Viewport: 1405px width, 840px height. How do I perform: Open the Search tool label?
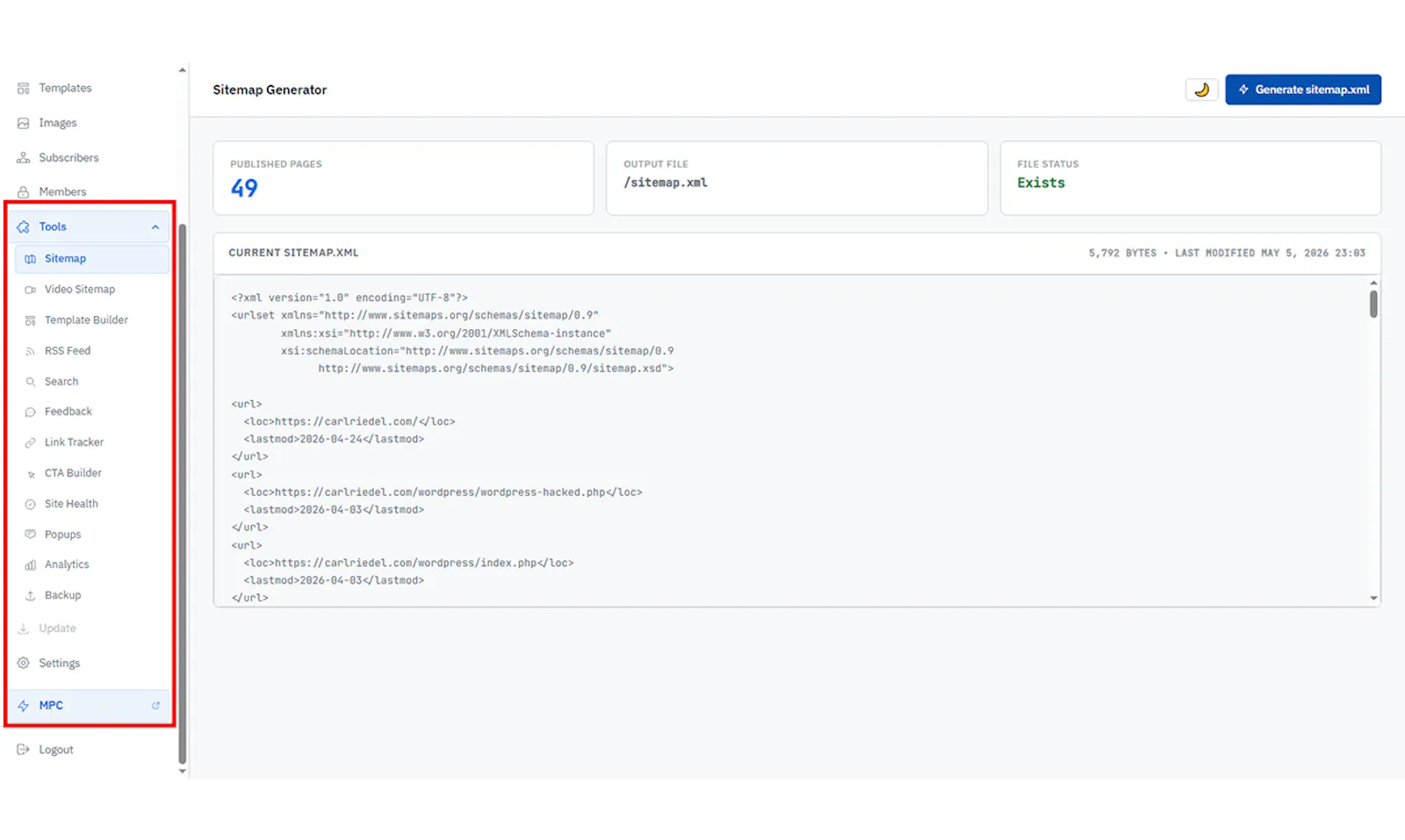coord(61,382)
